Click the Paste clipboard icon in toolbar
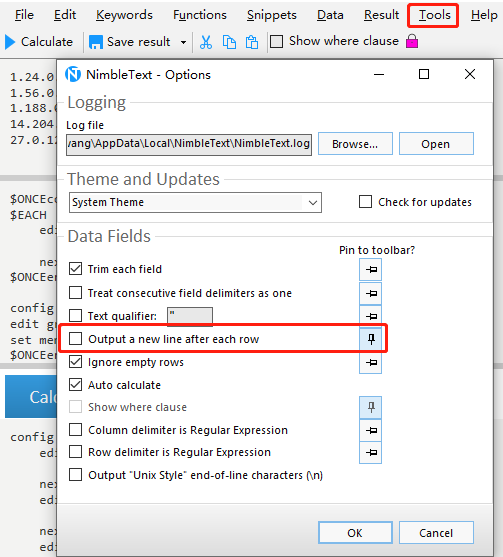Viewport: 503px width, 557px height. 252,42
